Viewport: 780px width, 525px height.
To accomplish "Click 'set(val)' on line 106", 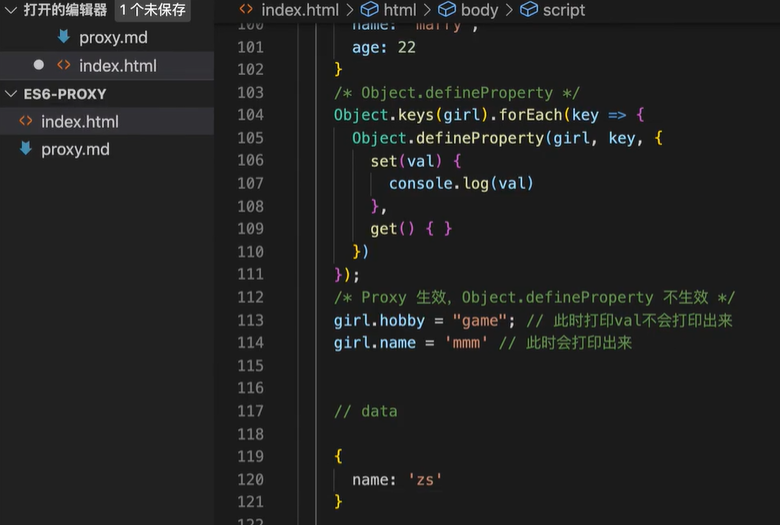I will pyautogui.click(x=406, y=161).
